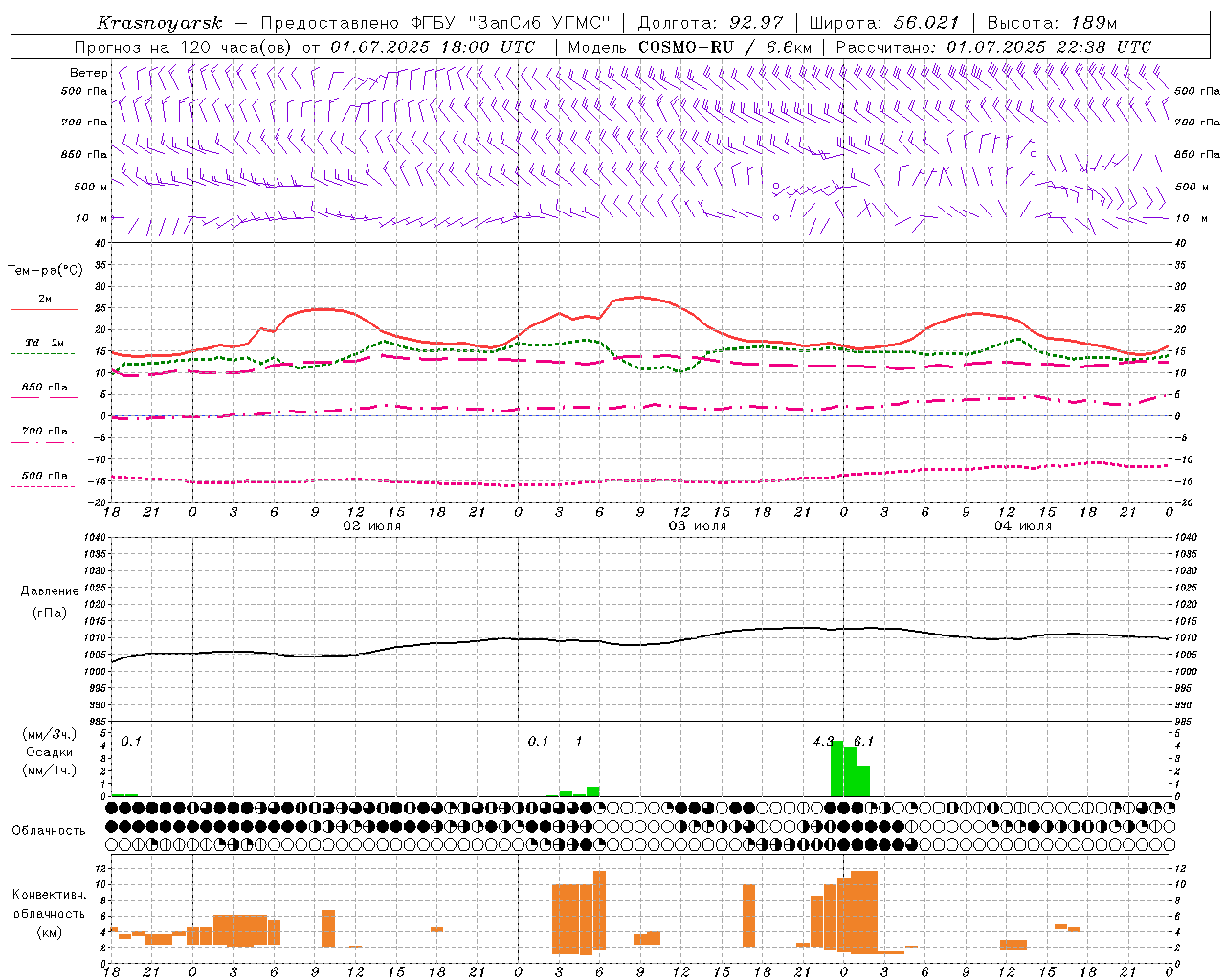
Task: Click the Облачность cloudiness label
Action: point(49,831)
